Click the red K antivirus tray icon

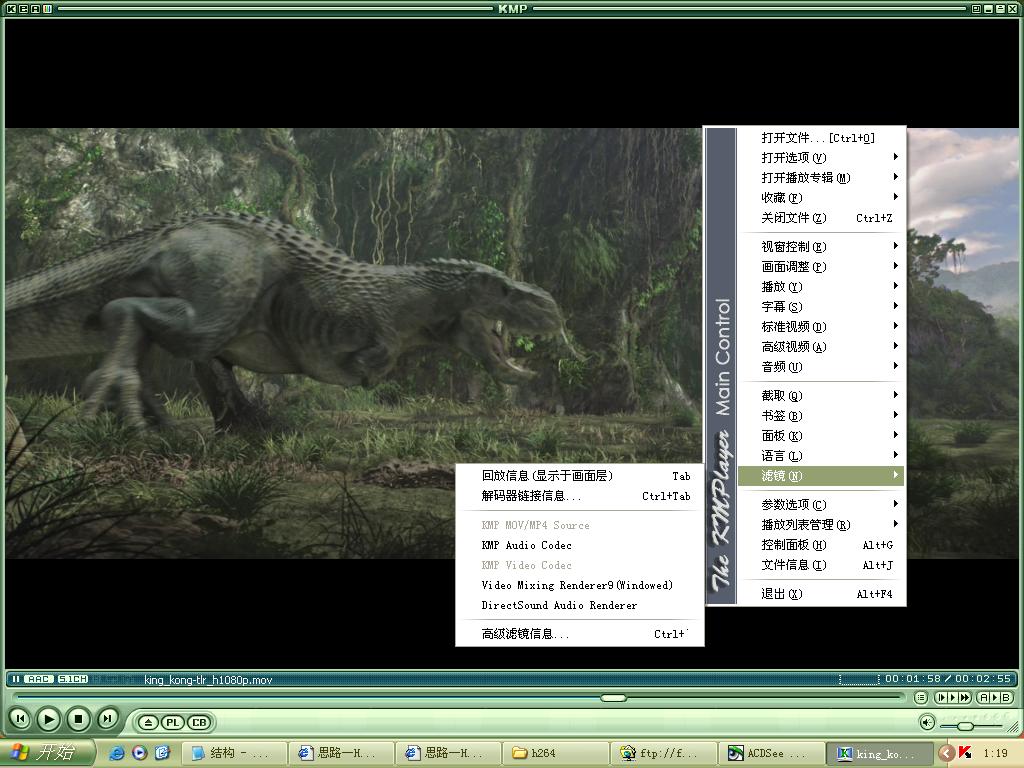point(965,754)
